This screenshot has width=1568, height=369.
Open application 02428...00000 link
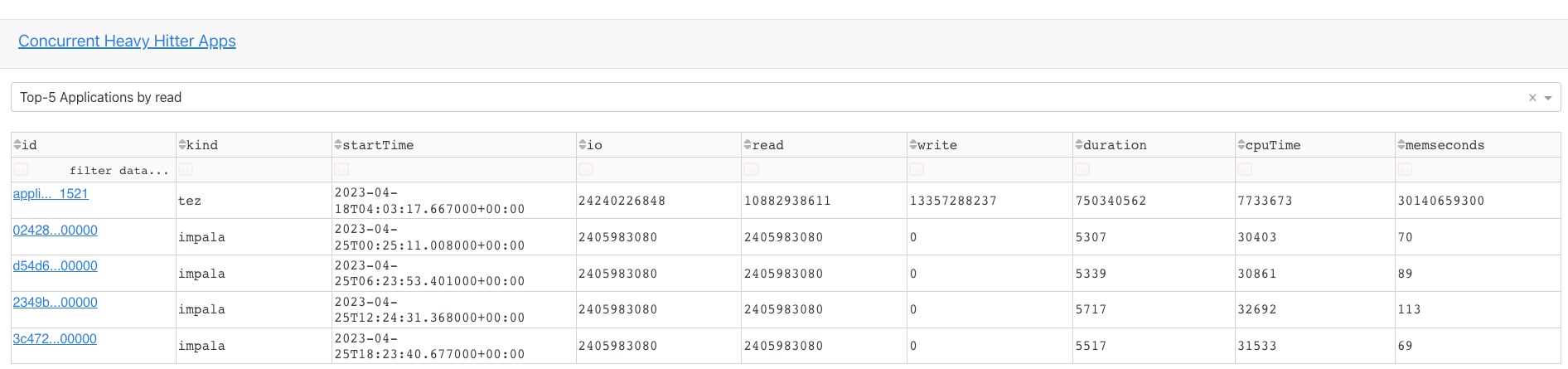click(x=55, y=231)
